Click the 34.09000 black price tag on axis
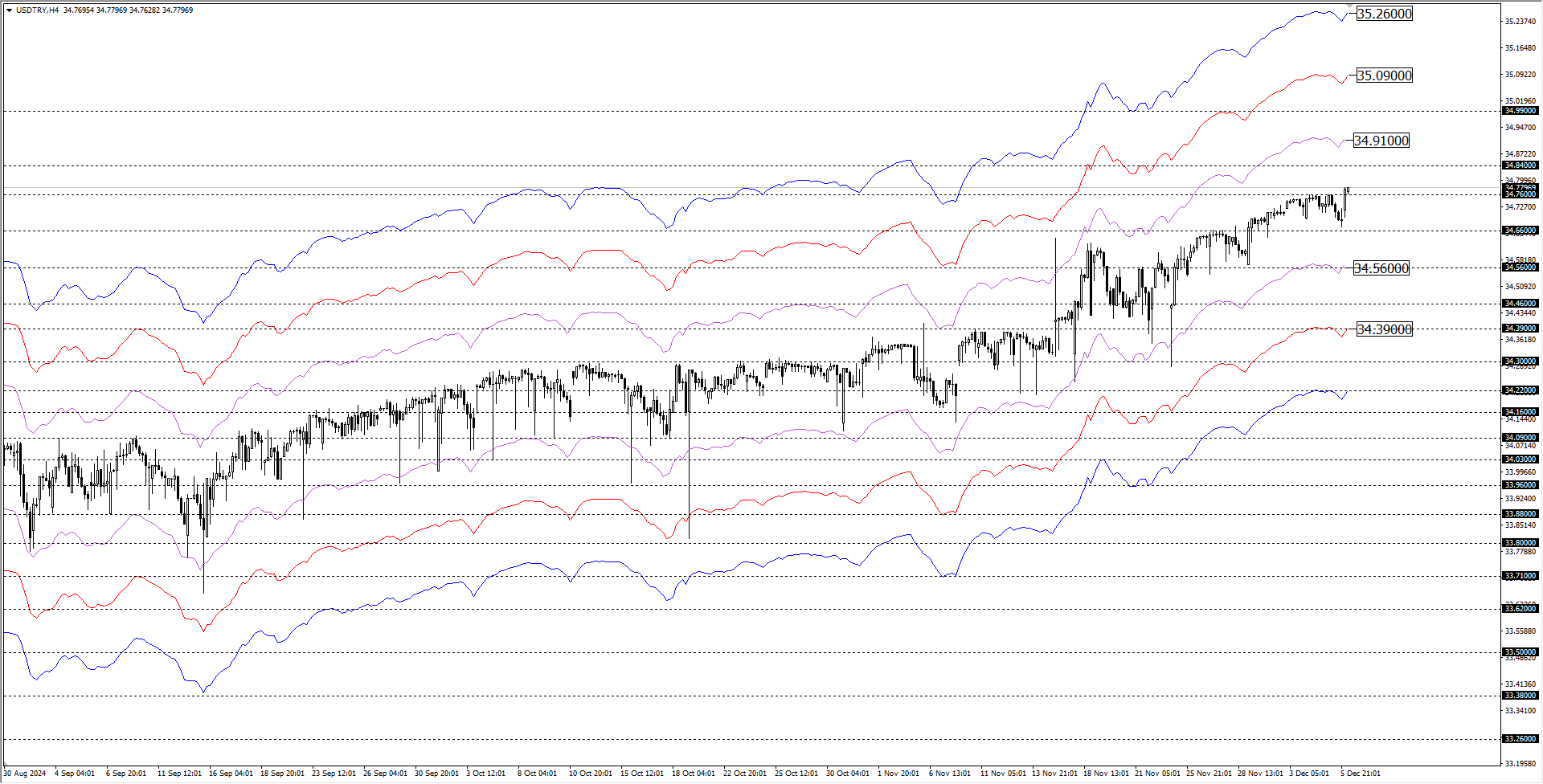This screenshot has width=1543, height=784. tap(1520, 438)
